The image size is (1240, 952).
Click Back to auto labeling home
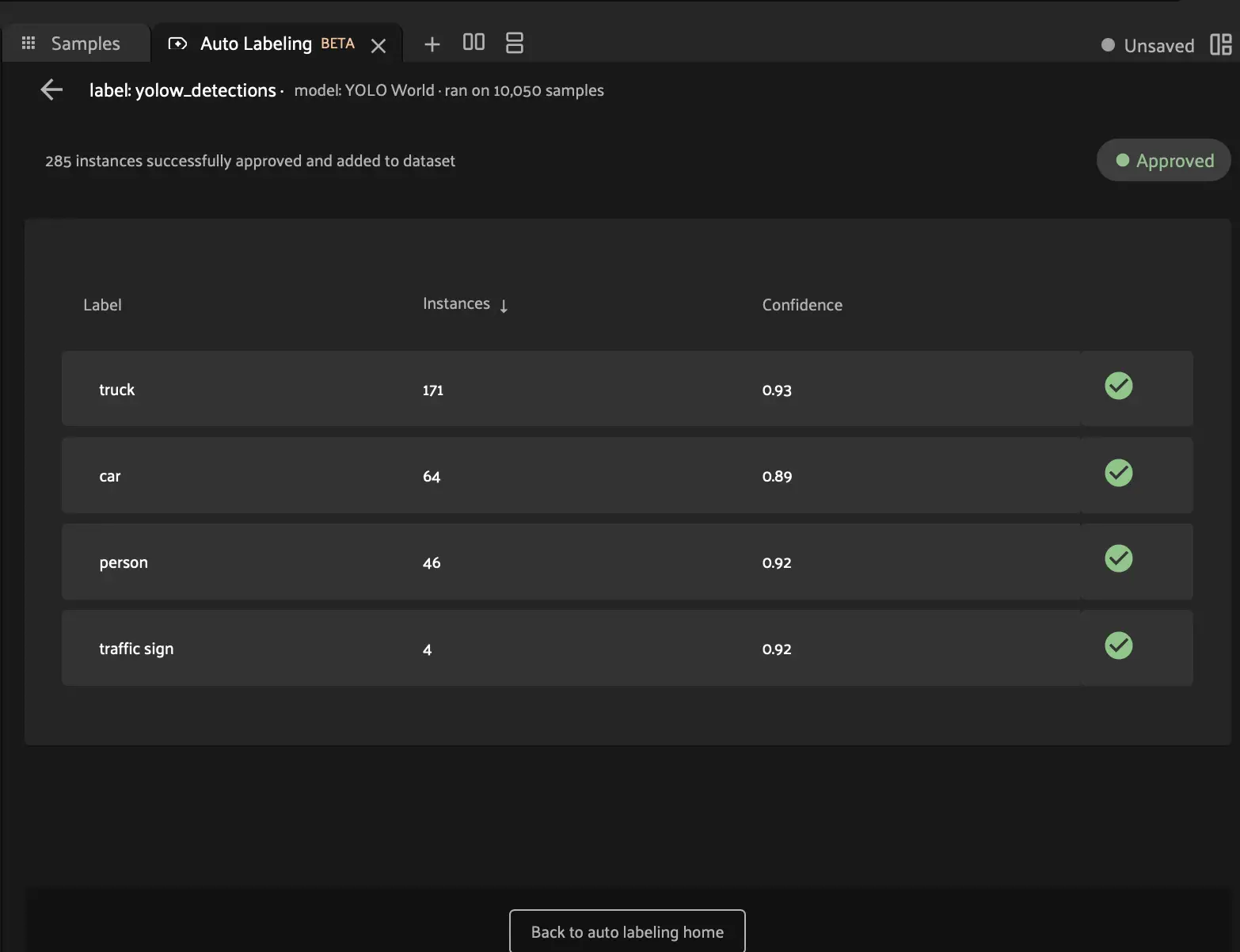tap(627, 932)
